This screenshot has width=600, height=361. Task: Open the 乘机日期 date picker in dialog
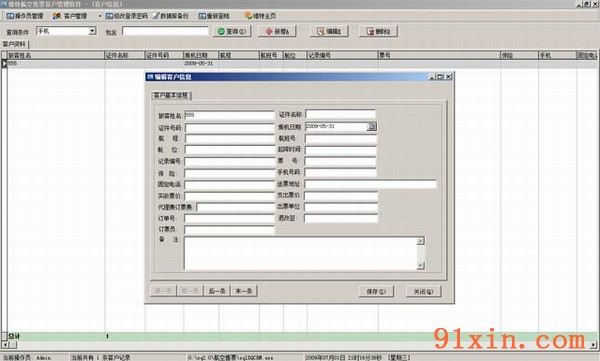[372, 126]
